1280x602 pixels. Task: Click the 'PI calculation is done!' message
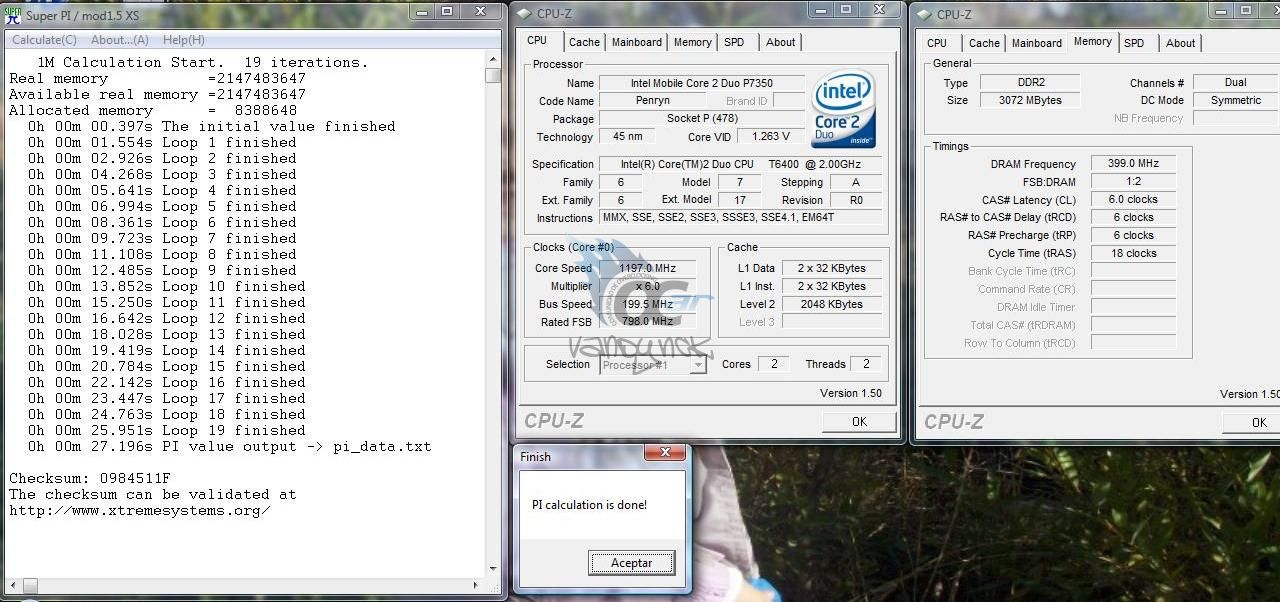coord(589,505)
